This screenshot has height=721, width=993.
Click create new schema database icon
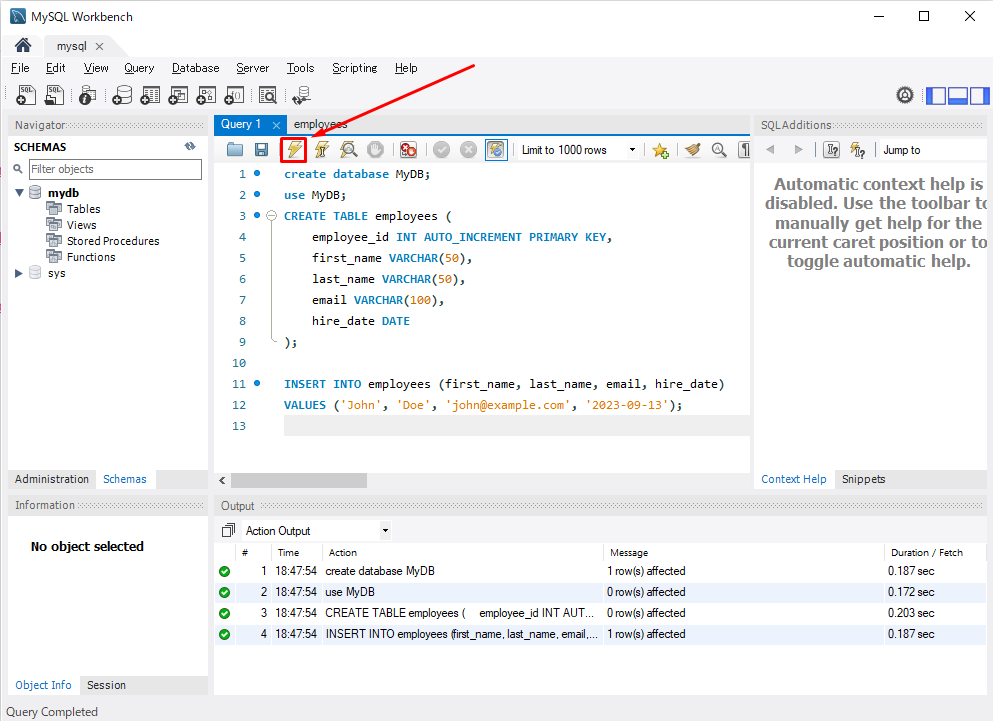pos(122,95)
